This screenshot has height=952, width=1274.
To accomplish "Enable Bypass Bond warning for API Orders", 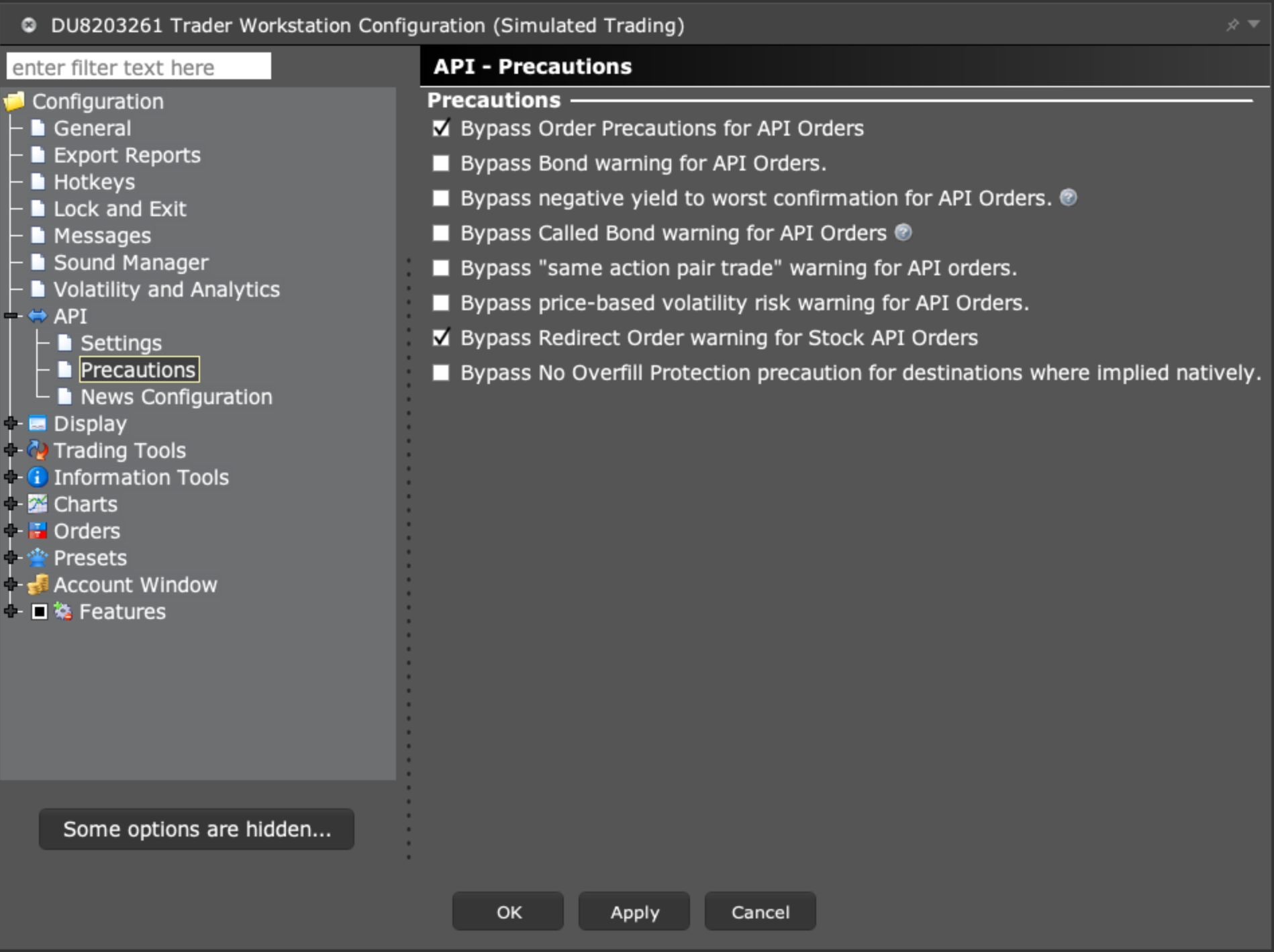I will [441, 163].
